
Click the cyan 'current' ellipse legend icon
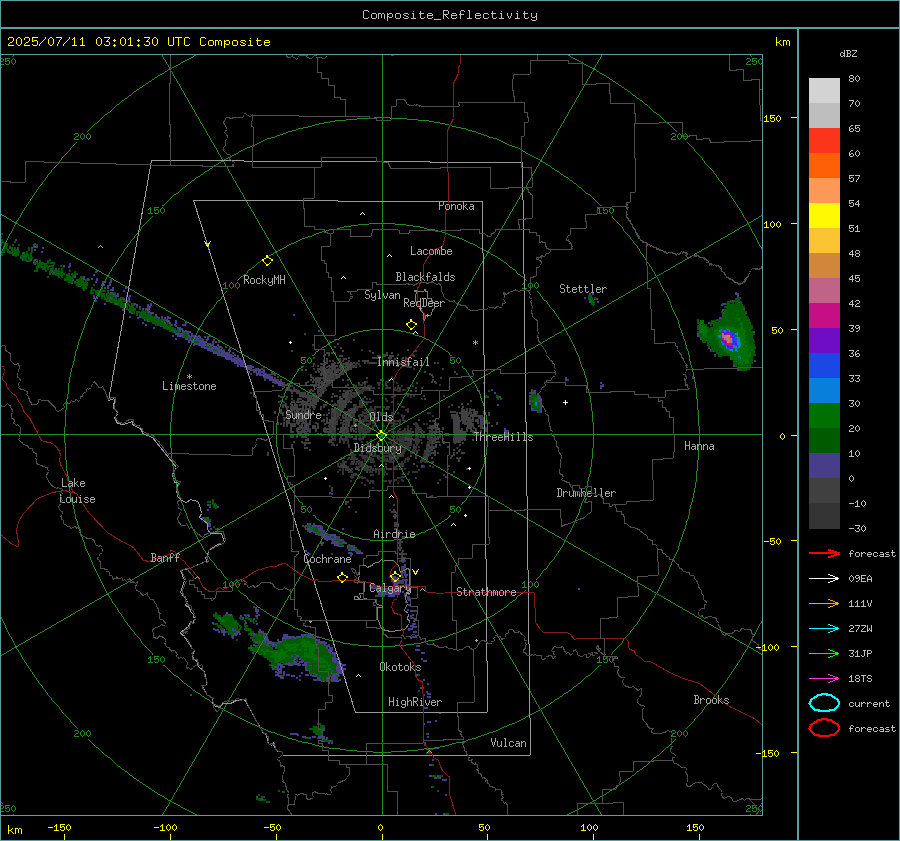tap(824, 703)
